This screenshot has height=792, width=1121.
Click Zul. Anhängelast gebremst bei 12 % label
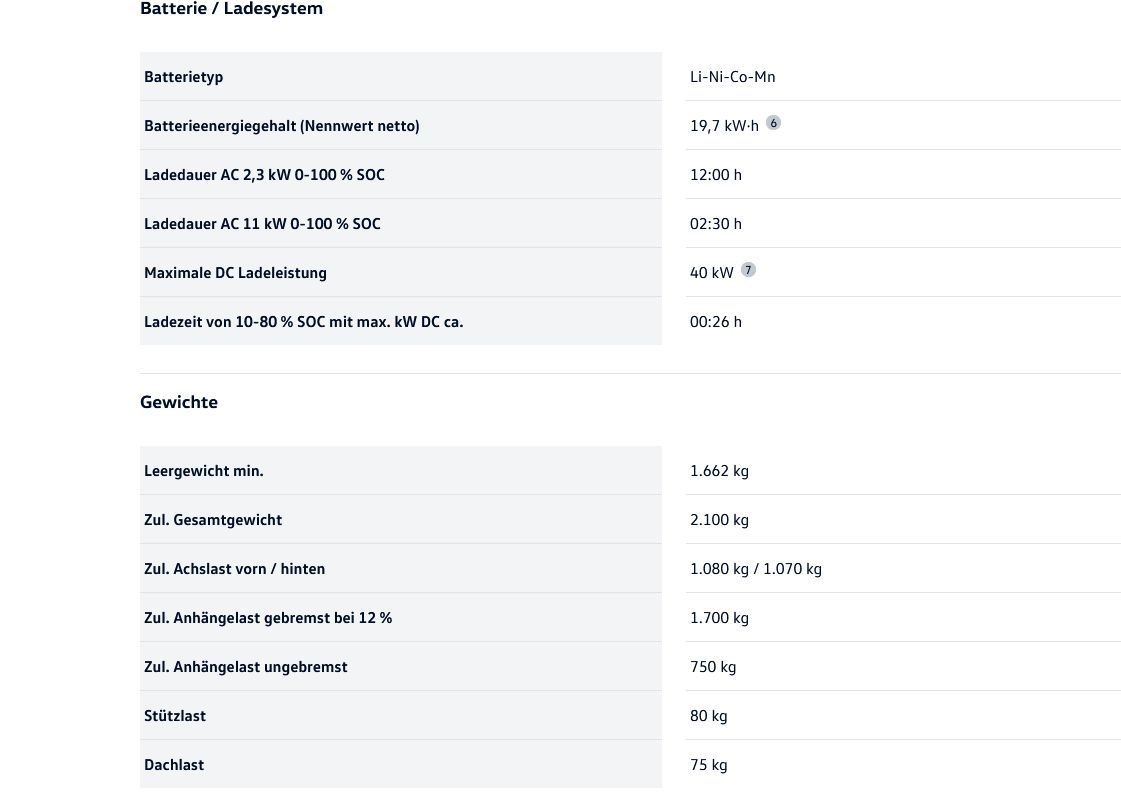pyautogui.click(x=267, y=618)
